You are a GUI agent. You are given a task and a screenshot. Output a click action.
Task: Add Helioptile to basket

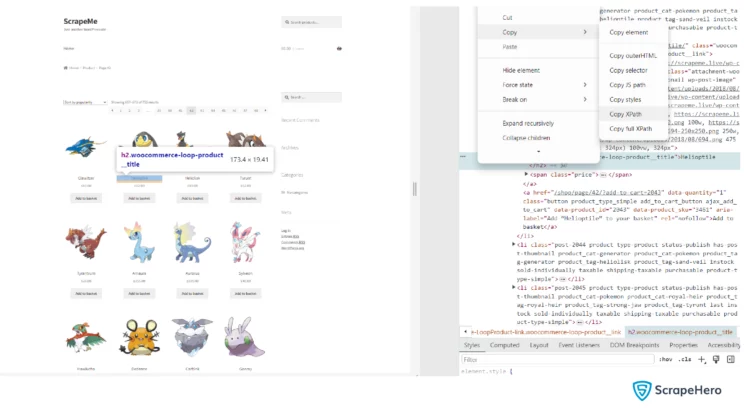tap(139, 198)
